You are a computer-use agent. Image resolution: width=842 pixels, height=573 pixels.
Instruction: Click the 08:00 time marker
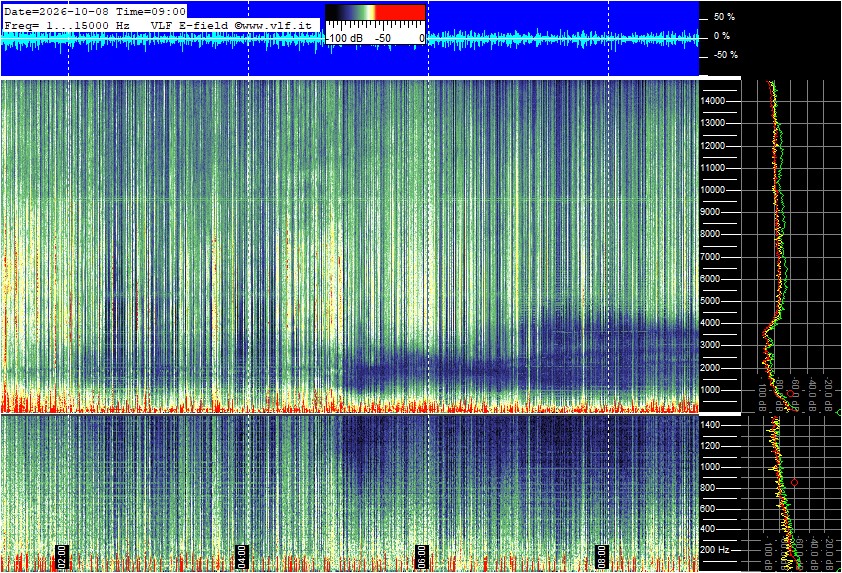[x=602, y=557]
